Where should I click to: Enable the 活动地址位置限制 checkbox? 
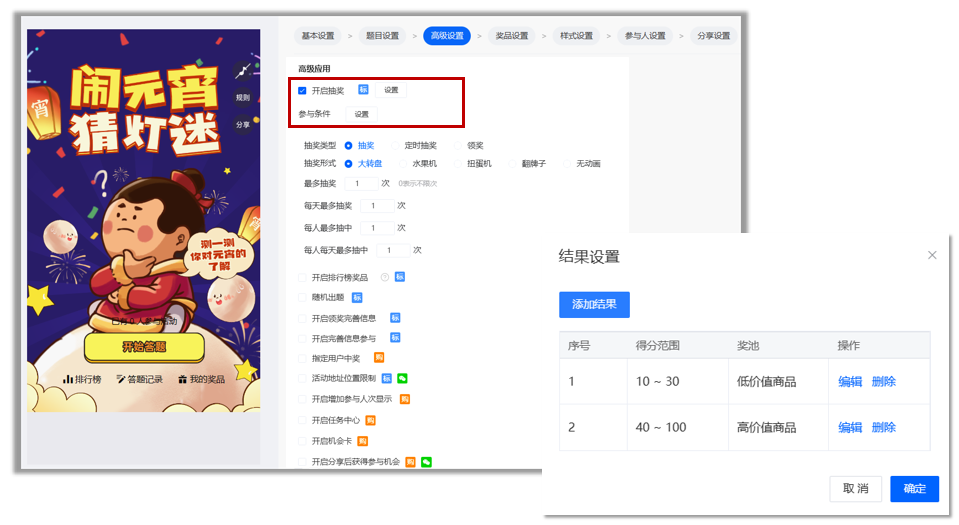(x=302, y=379)
